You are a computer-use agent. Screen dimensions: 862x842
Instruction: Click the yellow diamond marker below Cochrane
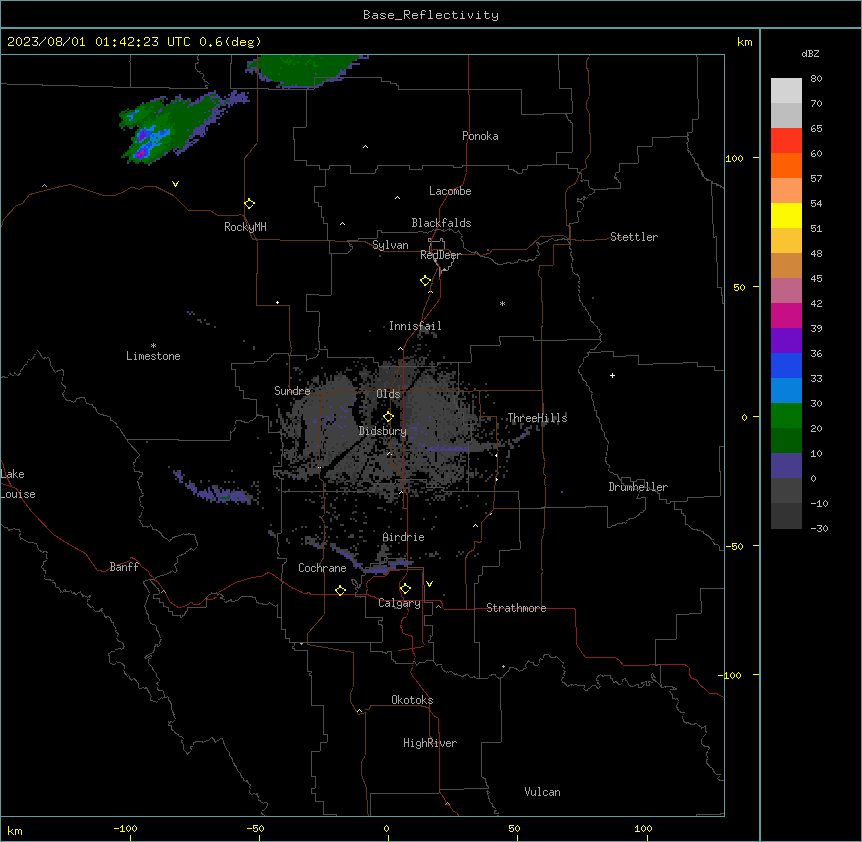click(340, 590)
